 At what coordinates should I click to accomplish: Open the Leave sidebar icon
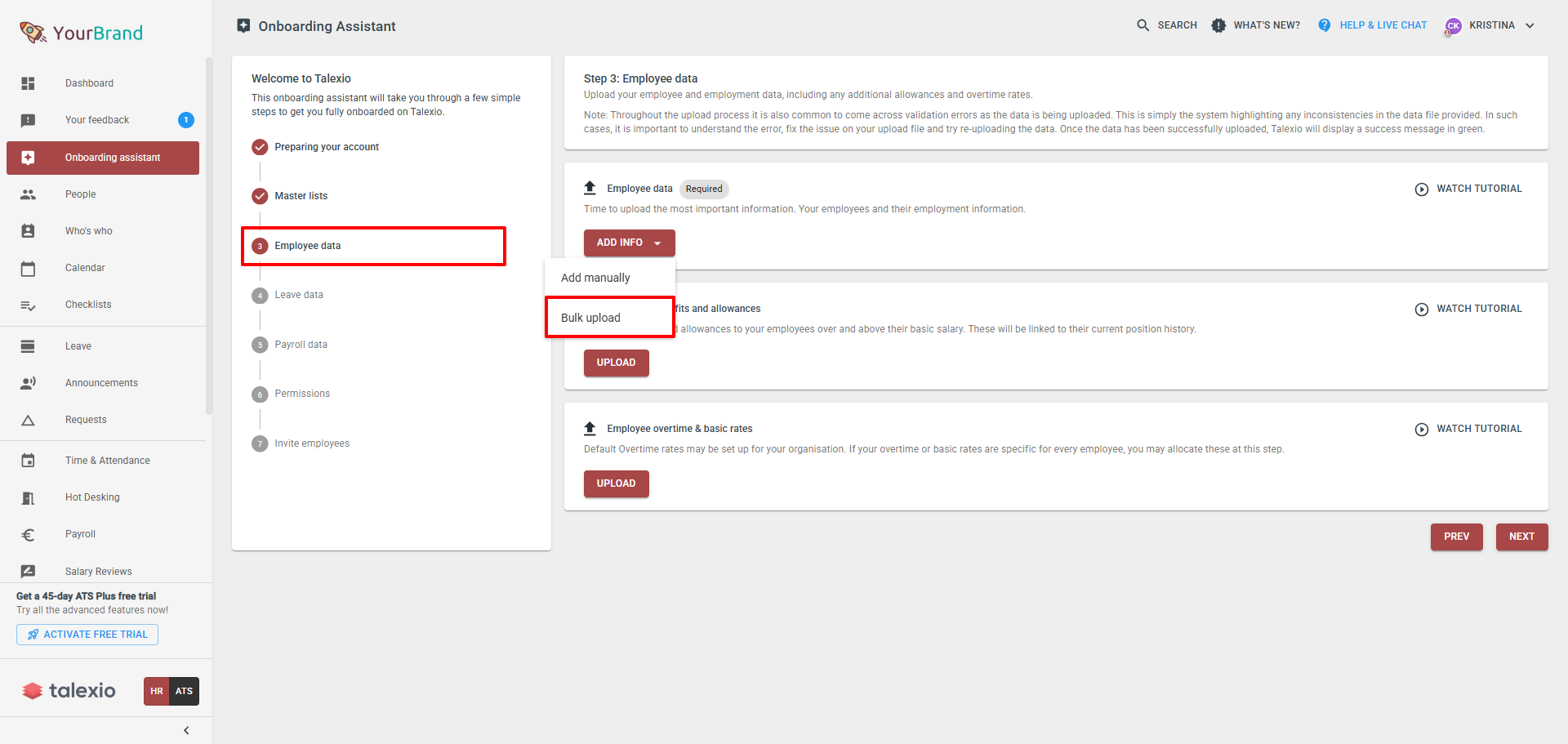(28, 346)
